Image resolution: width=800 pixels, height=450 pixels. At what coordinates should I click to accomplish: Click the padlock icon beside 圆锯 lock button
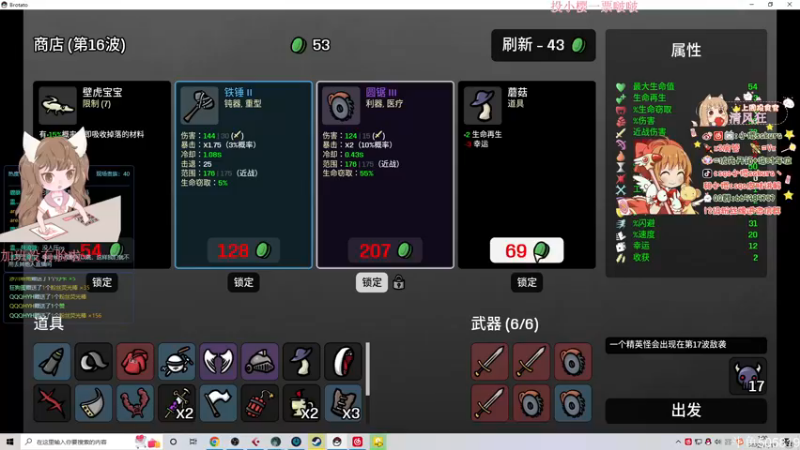399,282
